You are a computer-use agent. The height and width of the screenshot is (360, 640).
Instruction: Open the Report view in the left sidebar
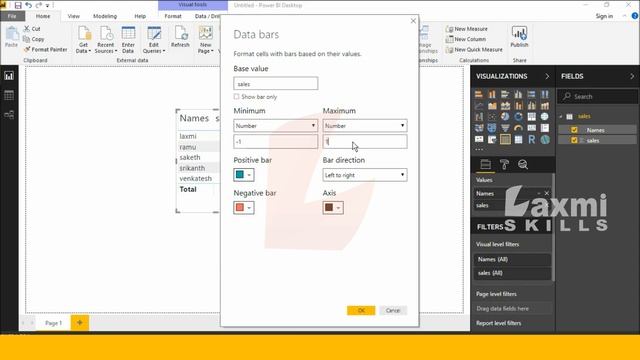9,76
